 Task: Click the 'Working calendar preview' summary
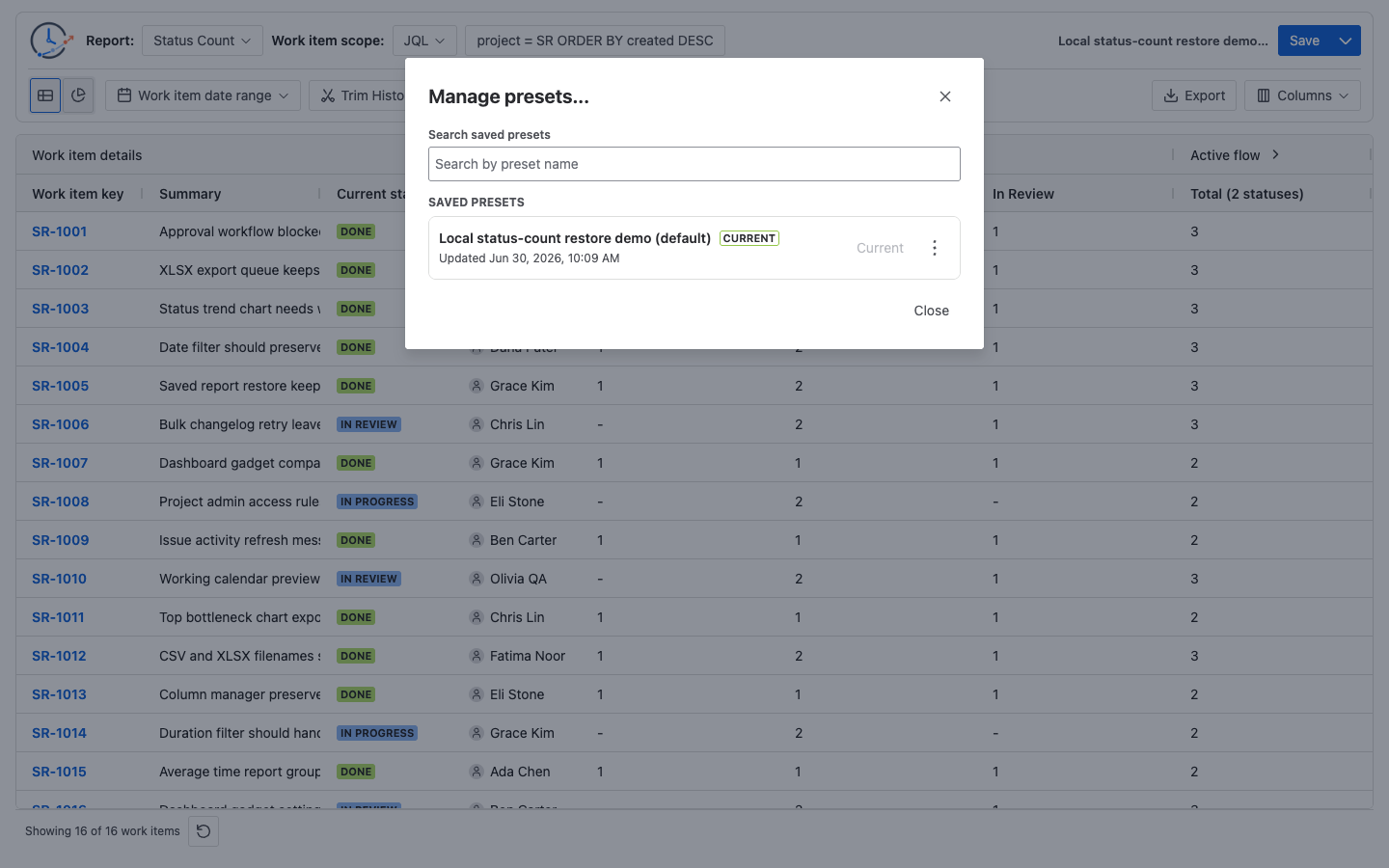click(x=239, y=579)
